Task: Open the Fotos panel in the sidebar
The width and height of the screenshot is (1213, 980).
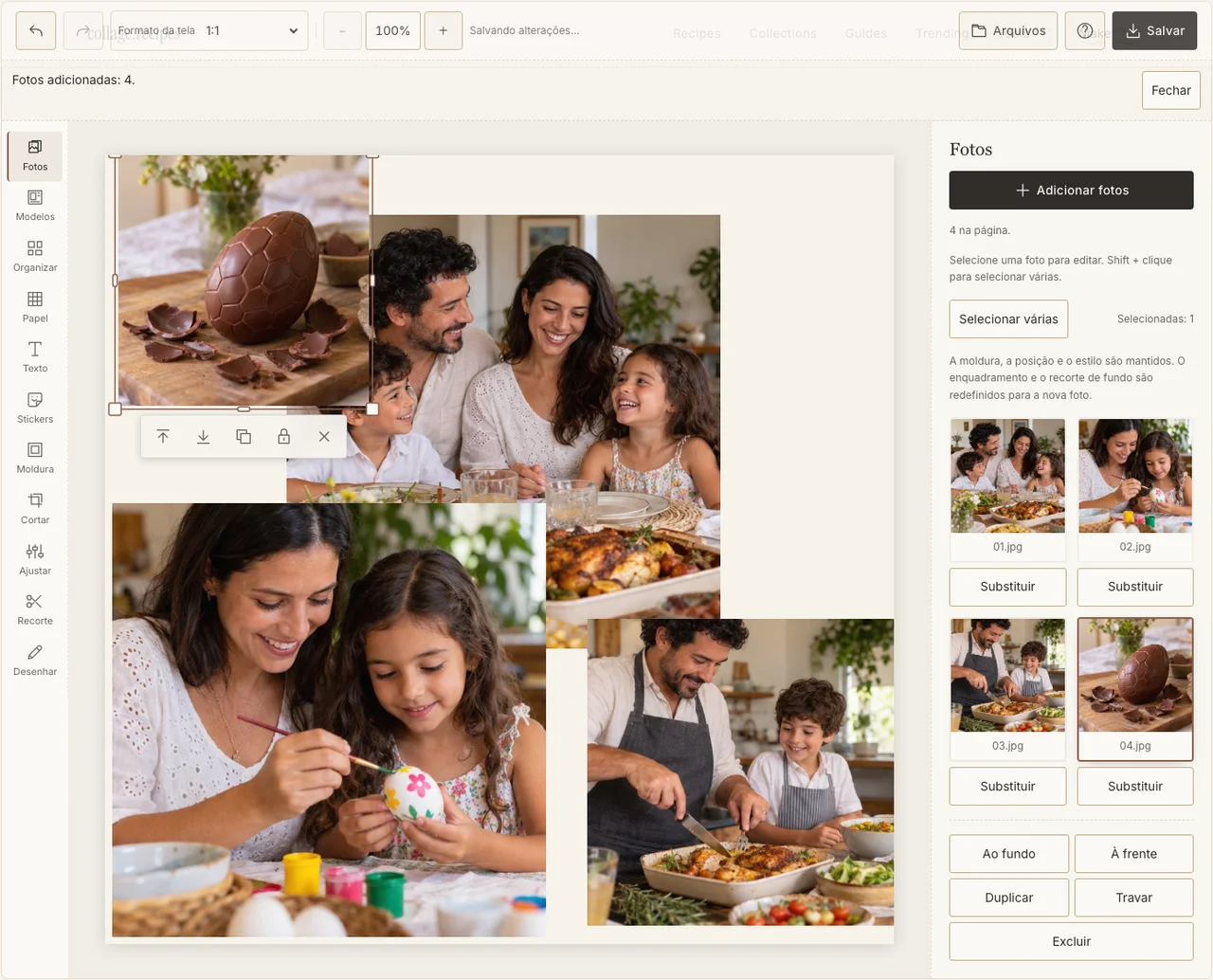Action: tap(35, 155)
